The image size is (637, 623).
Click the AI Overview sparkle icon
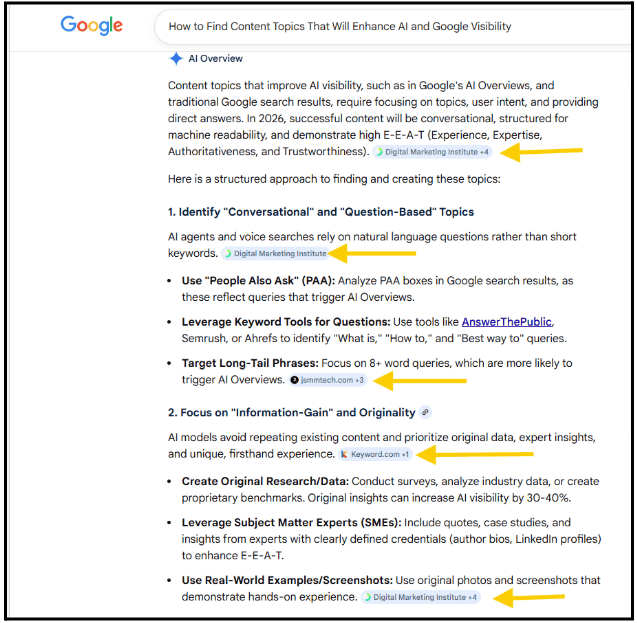(x=176, y=59)
